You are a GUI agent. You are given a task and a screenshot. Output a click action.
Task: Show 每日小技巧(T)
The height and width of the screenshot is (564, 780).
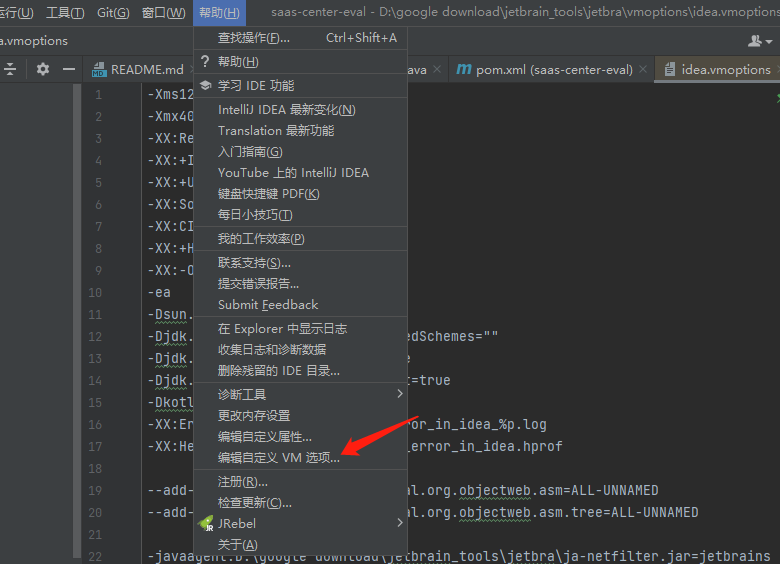(300, 215)
